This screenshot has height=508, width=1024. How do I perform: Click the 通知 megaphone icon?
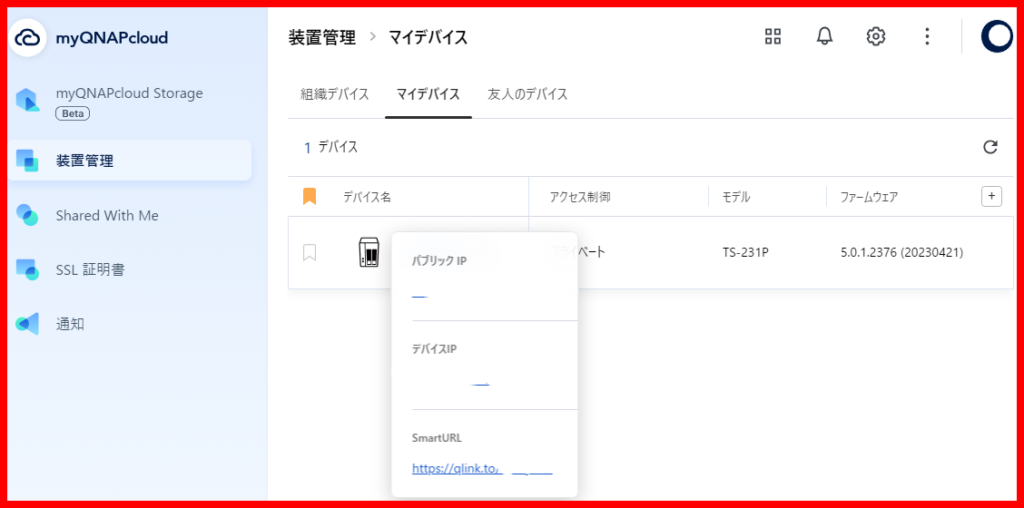27,324
